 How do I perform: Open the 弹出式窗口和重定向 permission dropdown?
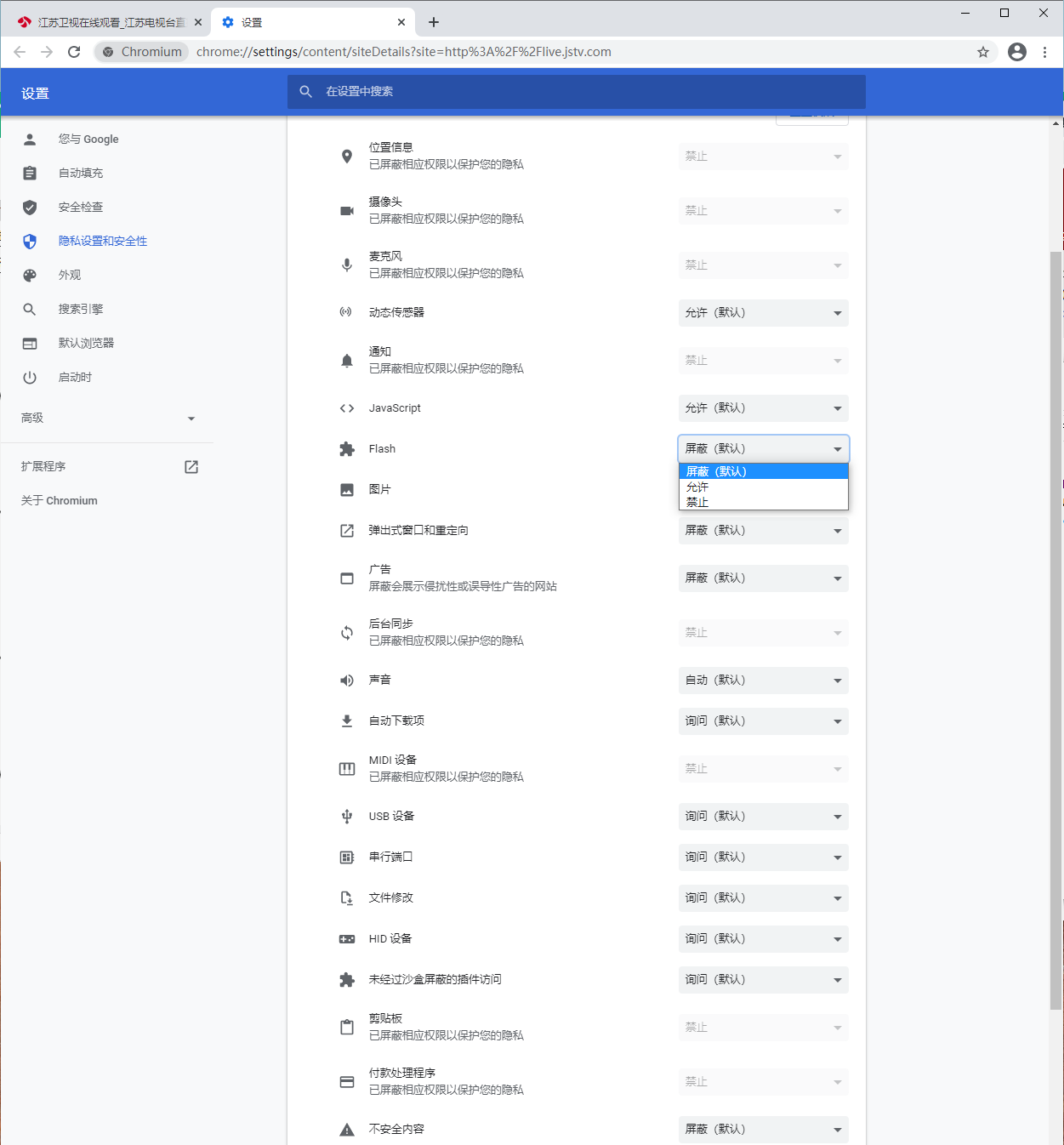[764, 531]
